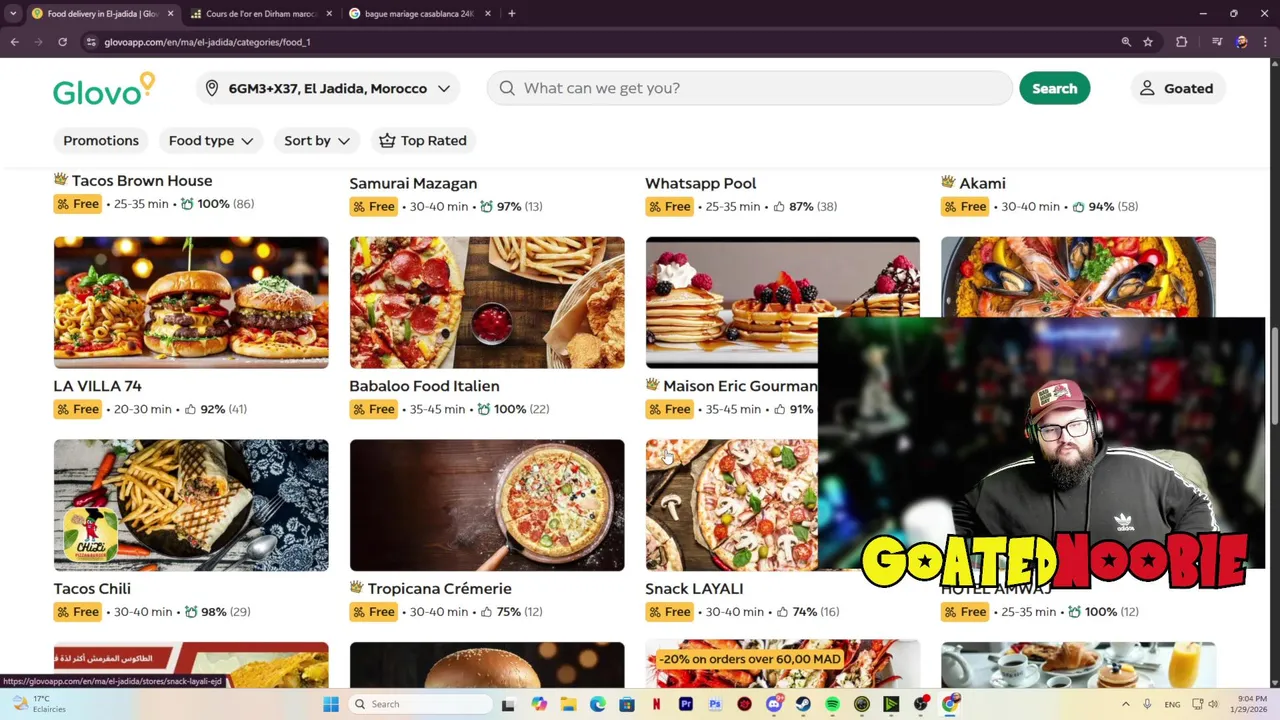Click the Glovo logo
This screenshot has width=1280, height=720.
(x=104, y=89)
